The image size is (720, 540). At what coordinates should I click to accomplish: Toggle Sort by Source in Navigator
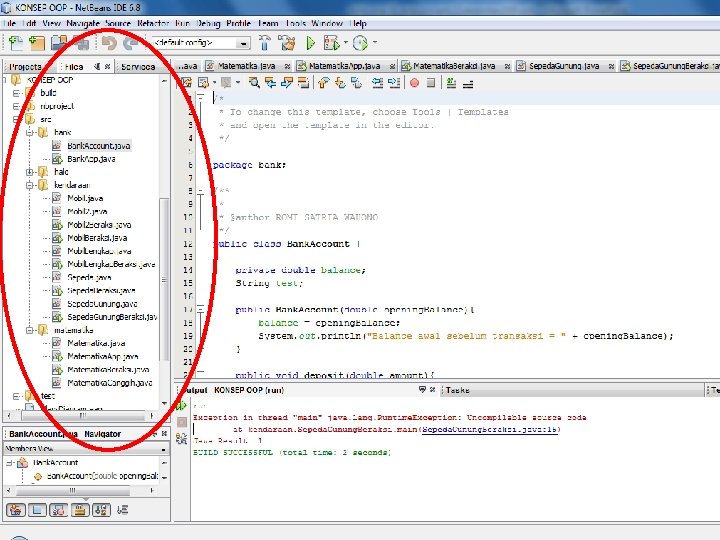click(x=122, y=509)
